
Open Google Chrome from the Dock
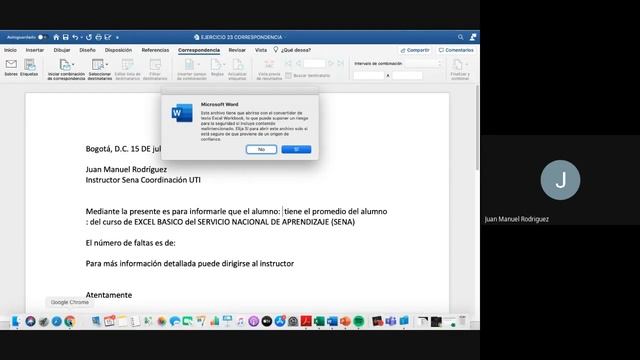(x=70, y=322)
